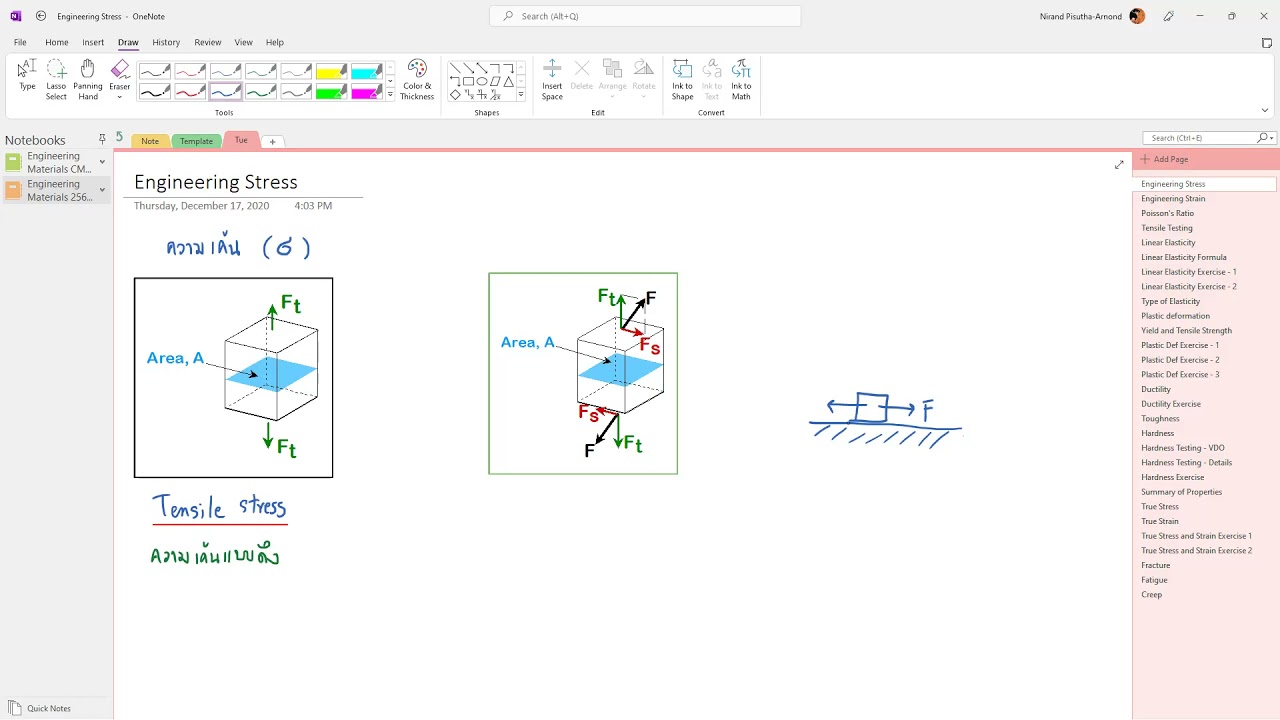Open Quick Notes
This screenshot has height=720, width=1280.
pos(40,708)
